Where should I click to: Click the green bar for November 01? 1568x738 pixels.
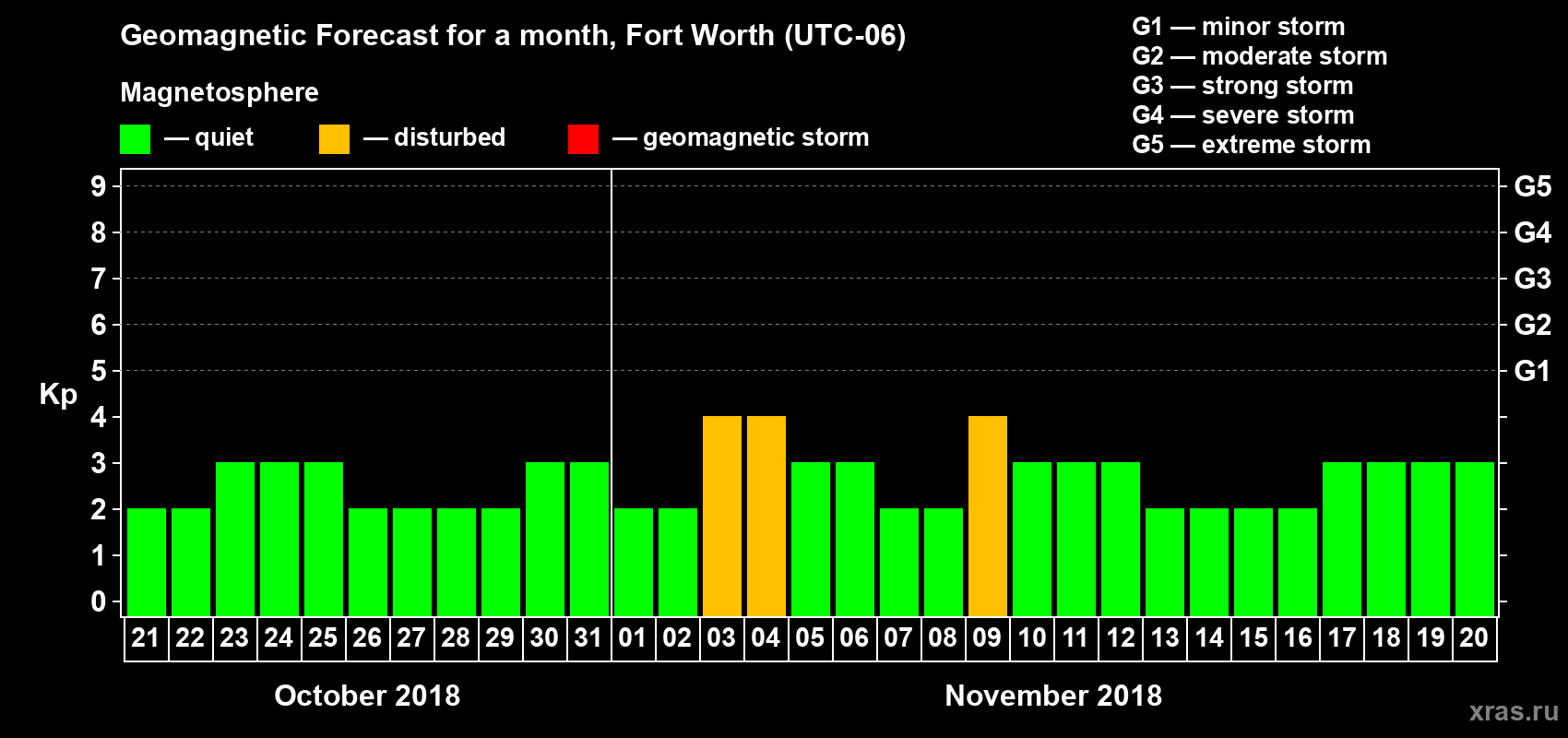click(634, 562)
